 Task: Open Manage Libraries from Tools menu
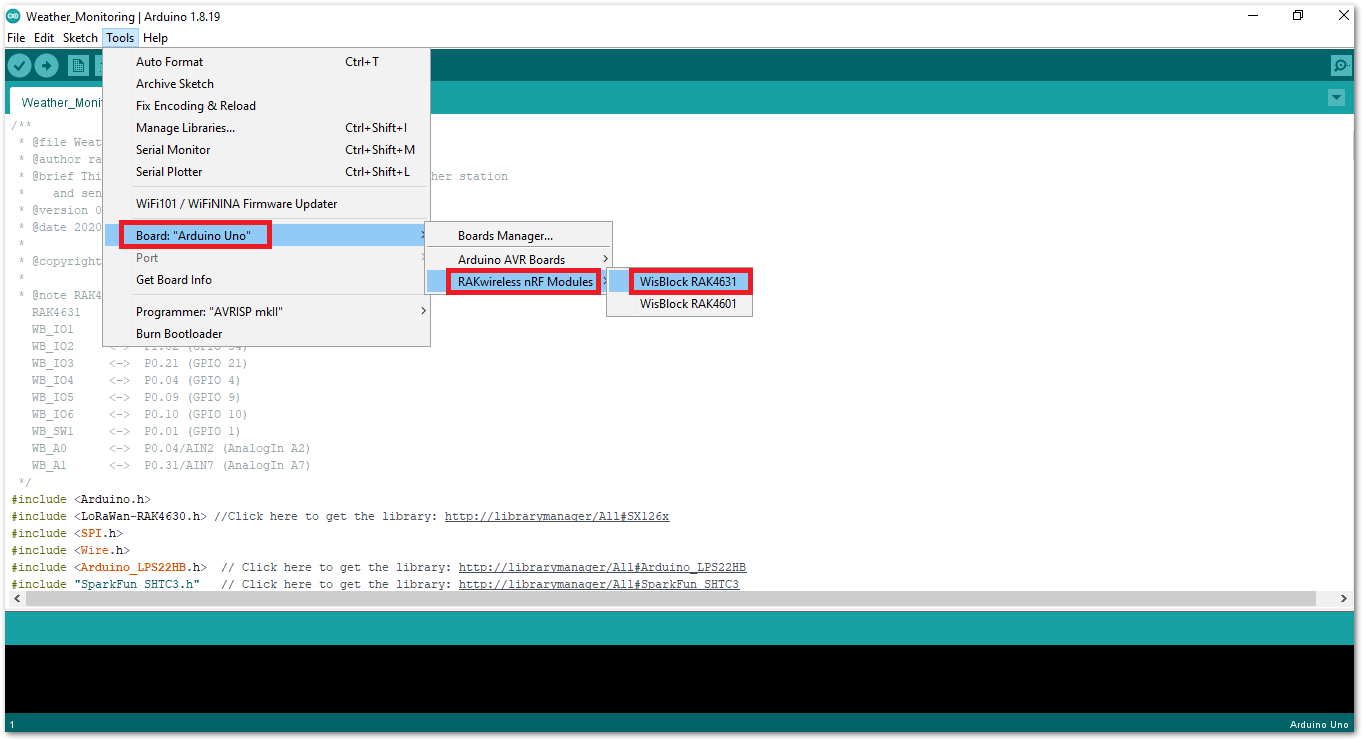point(185,128)
